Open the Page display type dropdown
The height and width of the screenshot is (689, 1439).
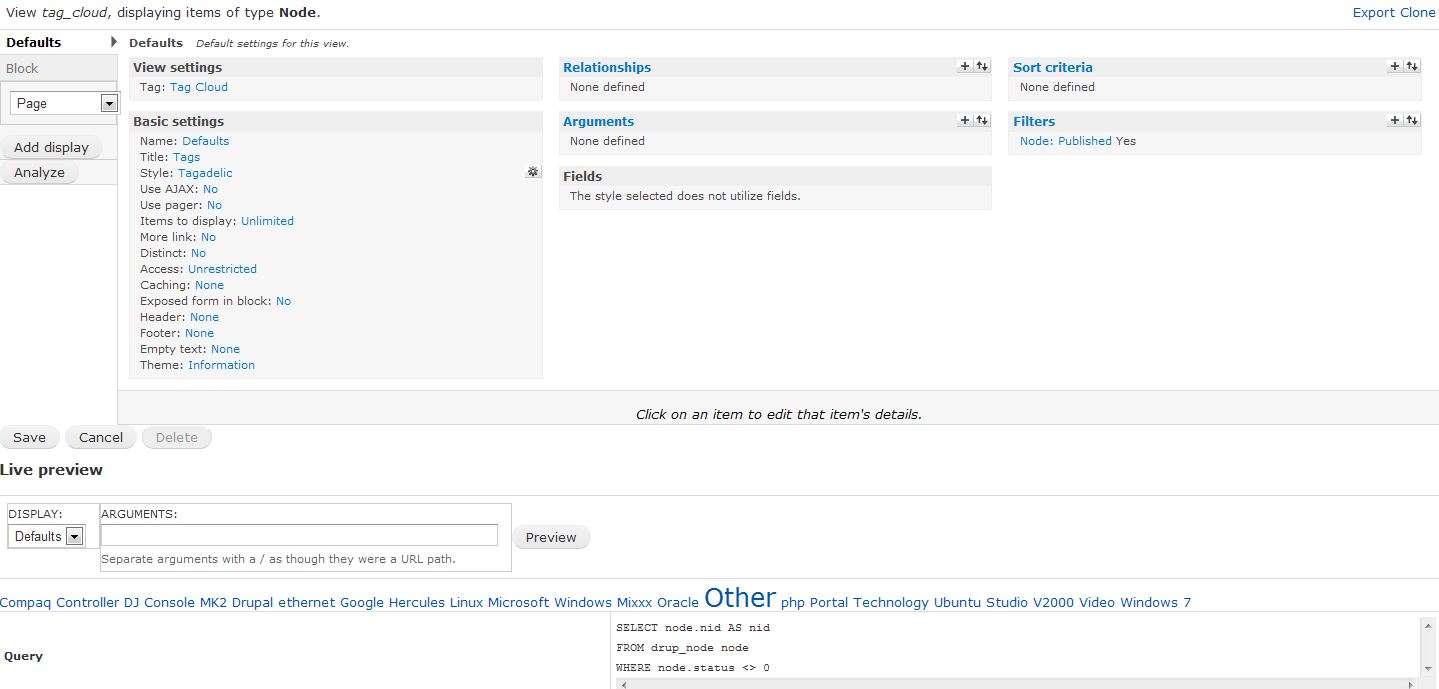click(x=64, y=103)
